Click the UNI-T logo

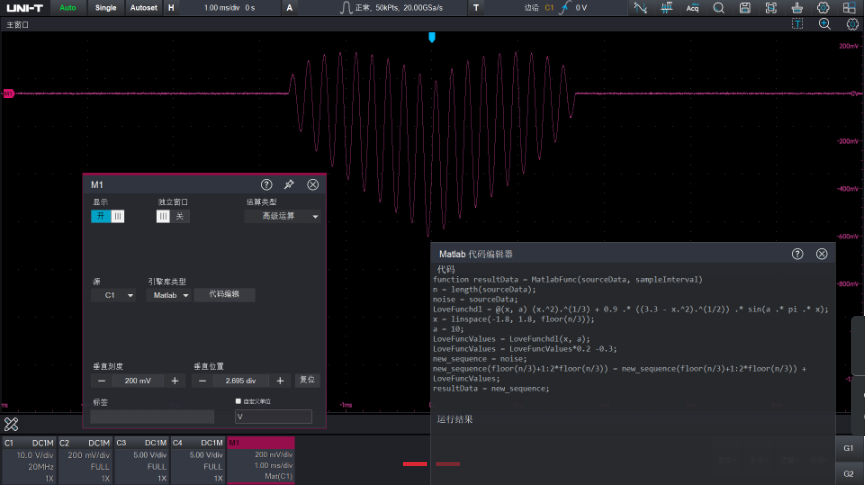tap(25, 8)
